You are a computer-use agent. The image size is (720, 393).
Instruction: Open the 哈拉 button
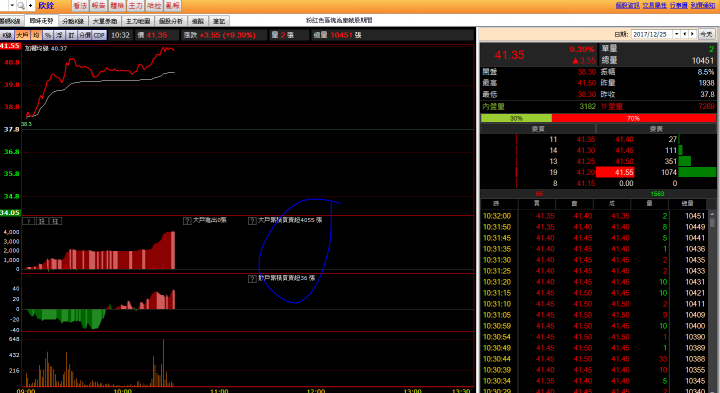(154, 6)
